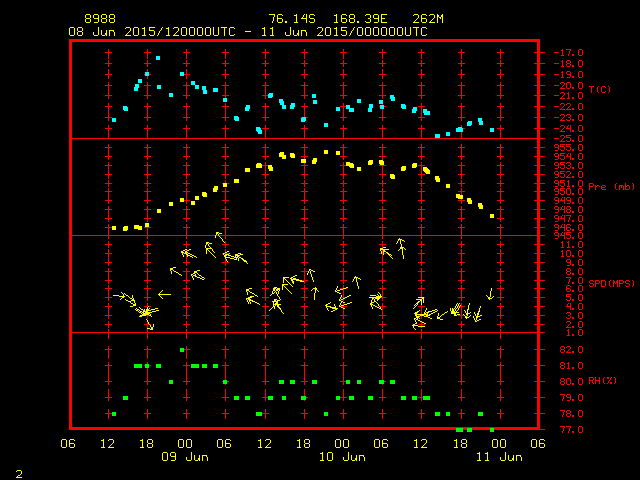Click the last yellow pressure point near 947
The image size is (640, 480).
492,216
